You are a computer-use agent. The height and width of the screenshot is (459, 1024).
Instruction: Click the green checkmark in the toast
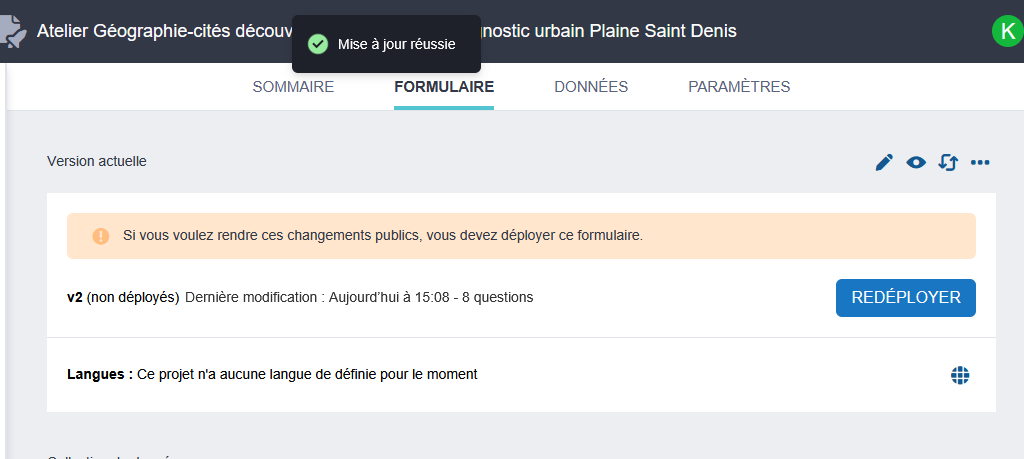click(x=318, y=44)
